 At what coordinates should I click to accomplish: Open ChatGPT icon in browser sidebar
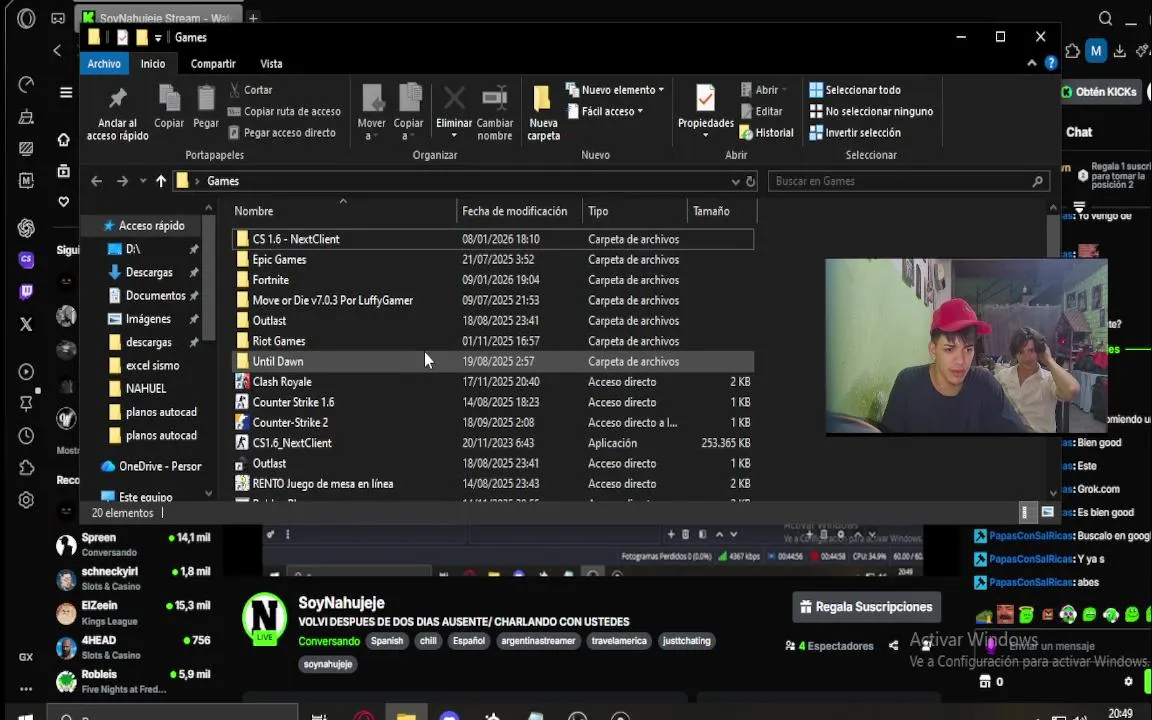click(x=26, y=228)
